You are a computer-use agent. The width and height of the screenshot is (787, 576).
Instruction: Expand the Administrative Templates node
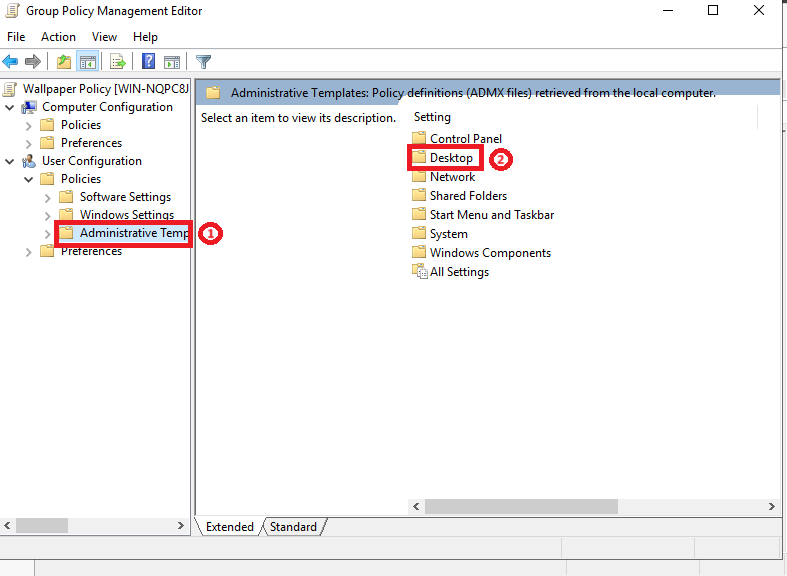point(48,234)
